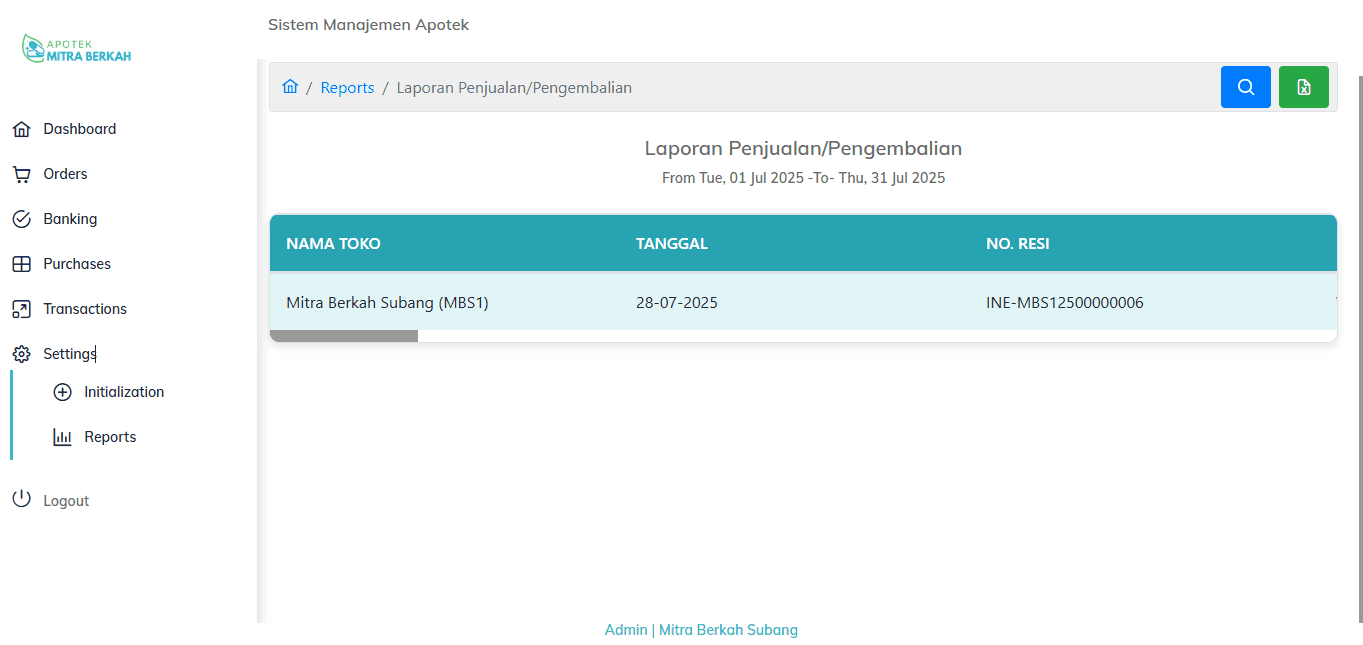Click the NAMA TOKO column header
Viewport: 1363px width, 645px height.
(333, 244)
